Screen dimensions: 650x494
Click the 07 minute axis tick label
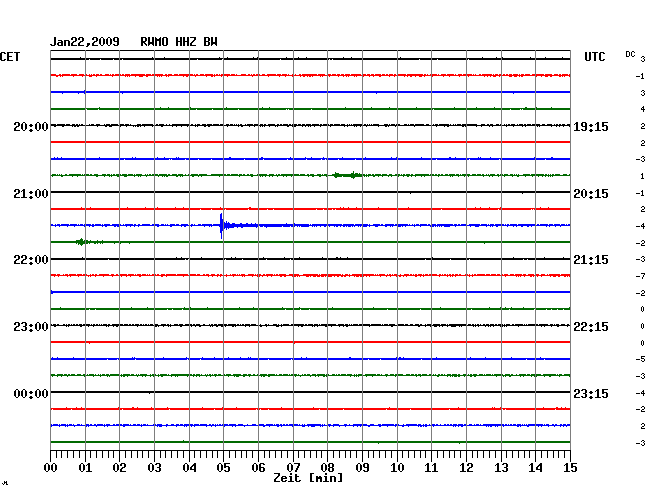[x=293, y=467]
